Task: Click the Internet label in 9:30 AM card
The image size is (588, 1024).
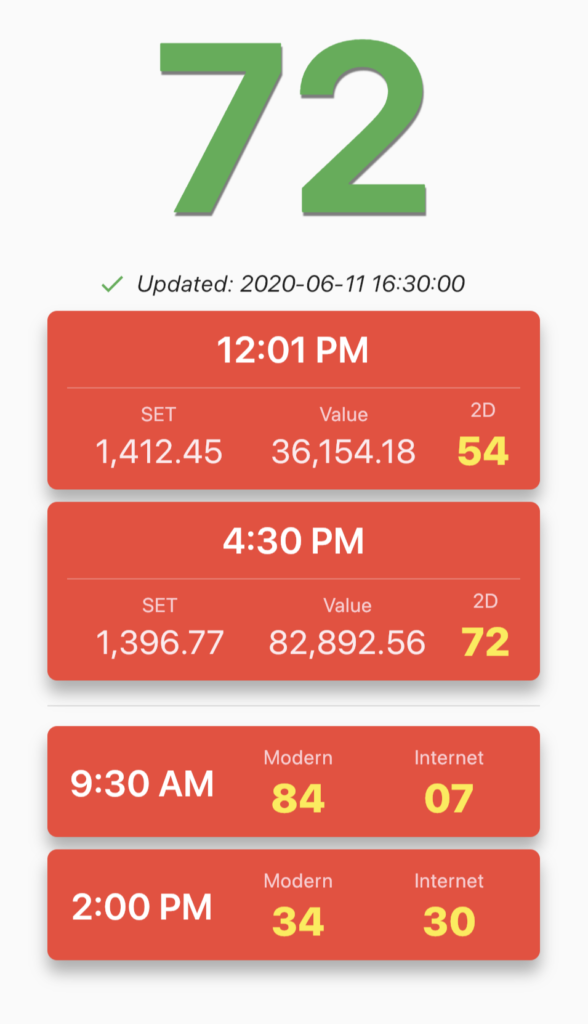Action: point(449,758)
